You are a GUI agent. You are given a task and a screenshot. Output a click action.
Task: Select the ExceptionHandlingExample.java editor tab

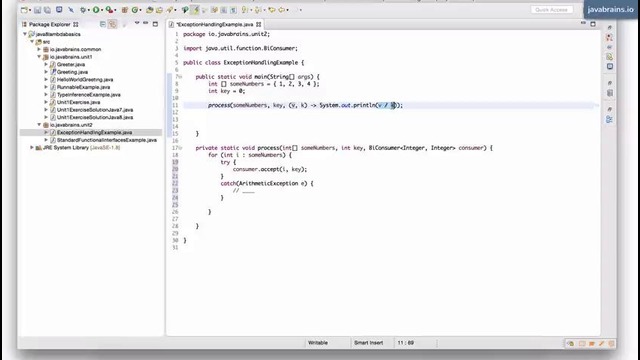coord(215,24)
